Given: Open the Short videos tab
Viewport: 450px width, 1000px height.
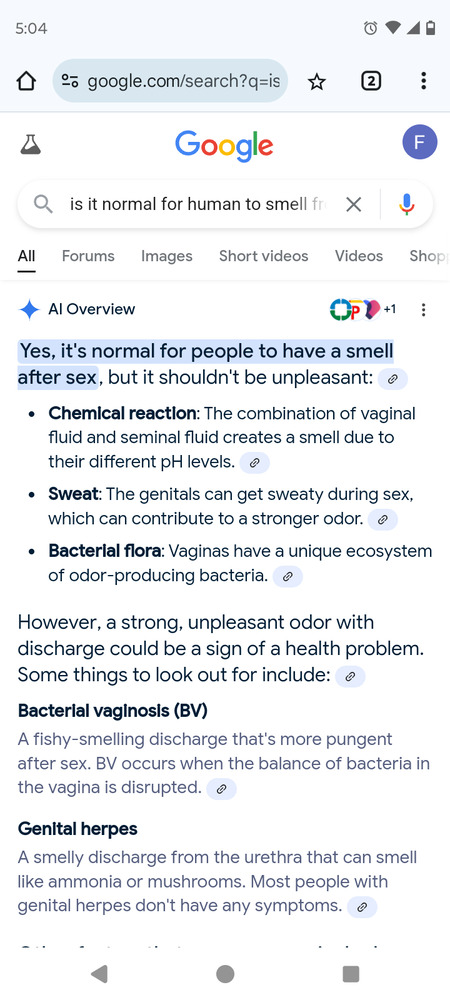Looking at the screenshot, I should click(x=263, y=256).
